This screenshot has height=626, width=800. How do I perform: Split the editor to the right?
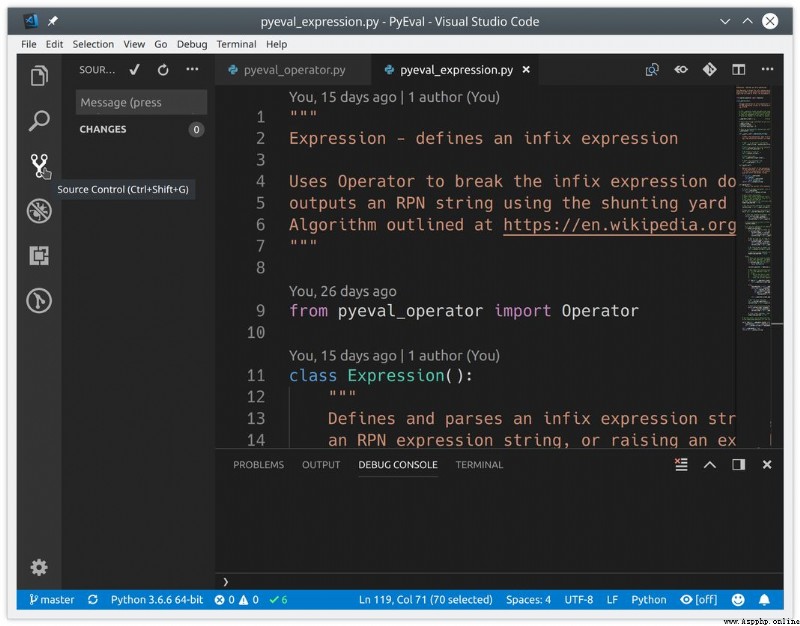pos(738,69)
